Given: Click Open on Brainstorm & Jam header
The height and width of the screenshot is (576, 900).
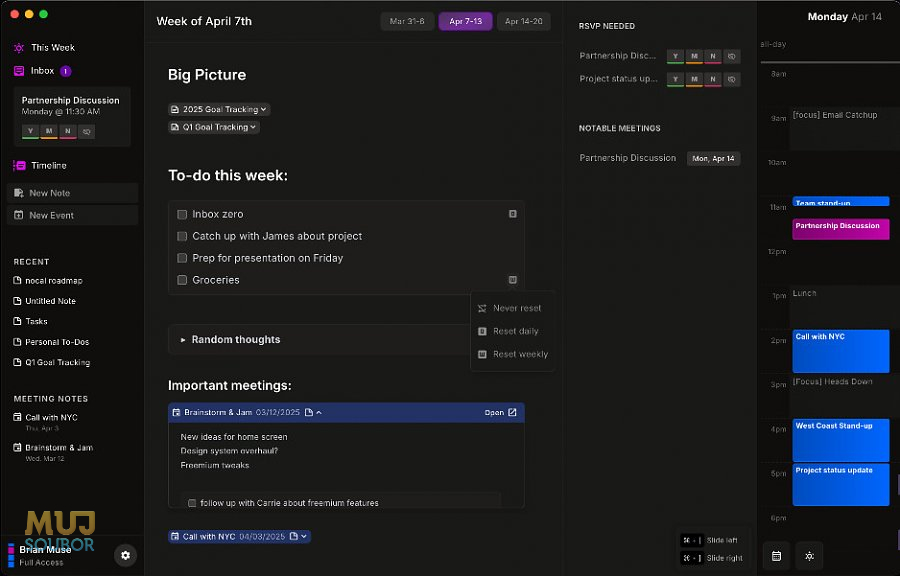Looking at the screenshot, I should coord(501,412).
